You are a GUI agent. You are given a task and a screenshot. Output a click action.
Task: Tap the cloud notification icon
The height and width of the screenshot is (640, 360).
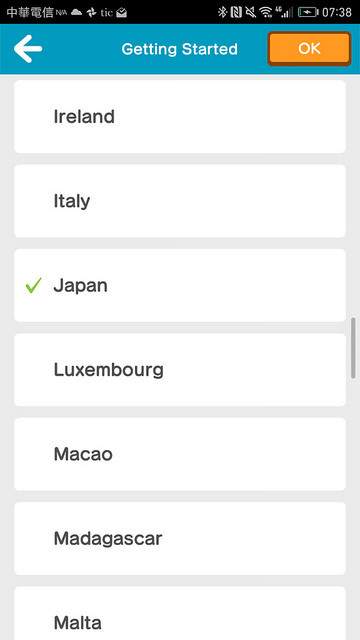(x=76, y=13)
